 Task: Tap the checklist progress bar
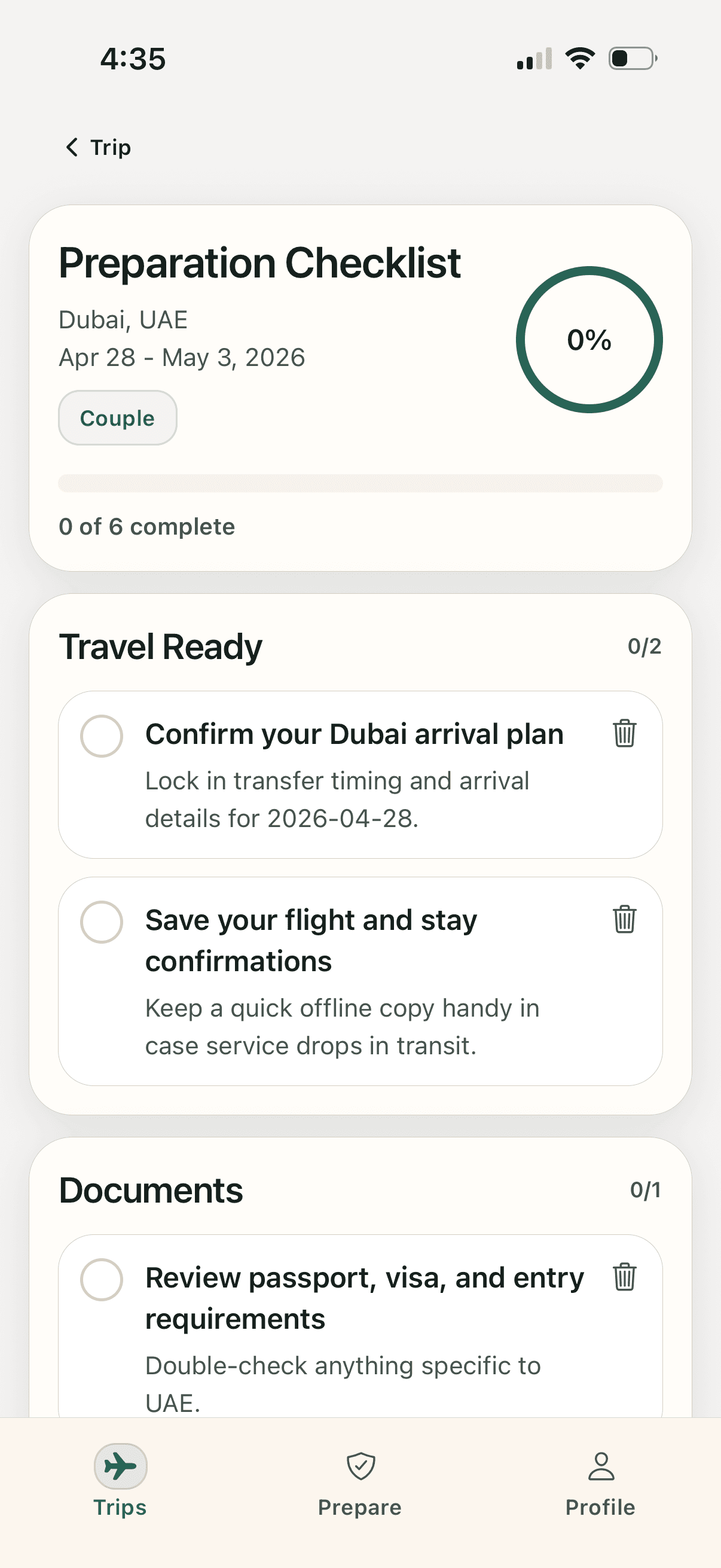coord(360,483)
